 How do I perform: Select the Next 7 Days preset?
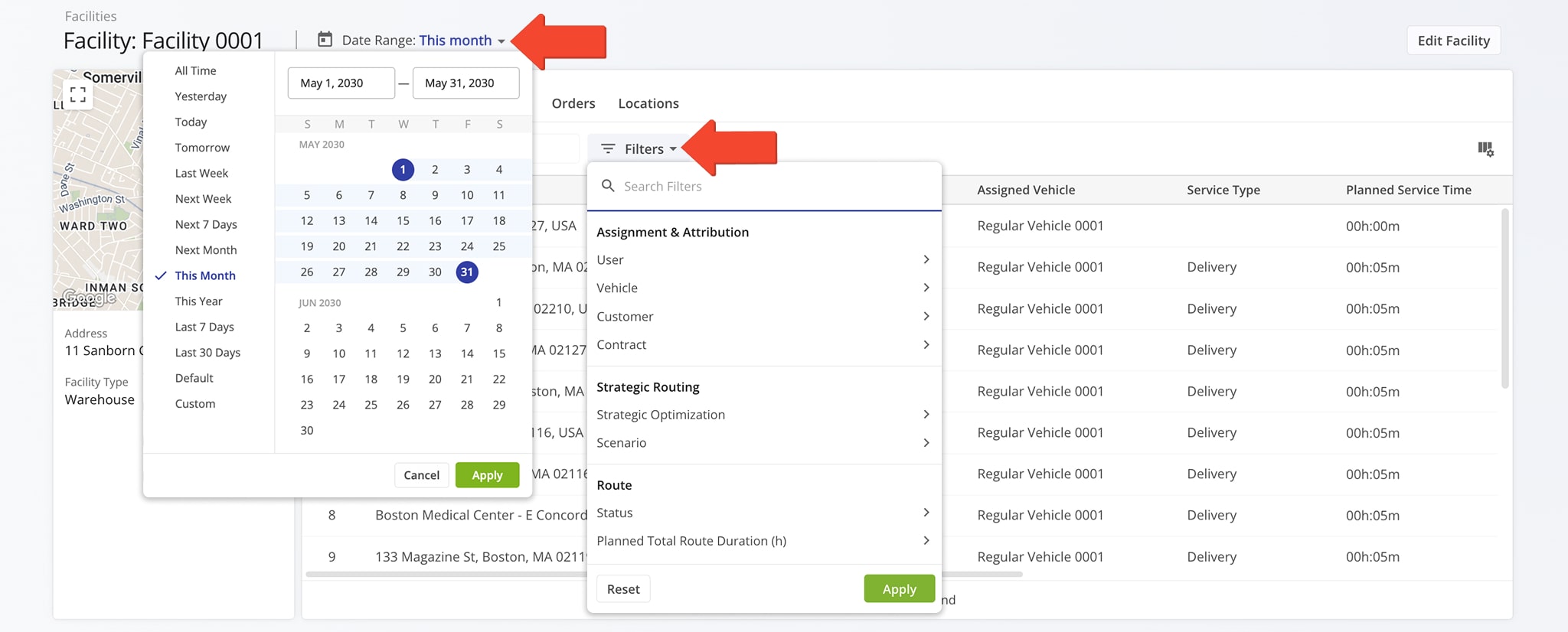pos(206,224)
